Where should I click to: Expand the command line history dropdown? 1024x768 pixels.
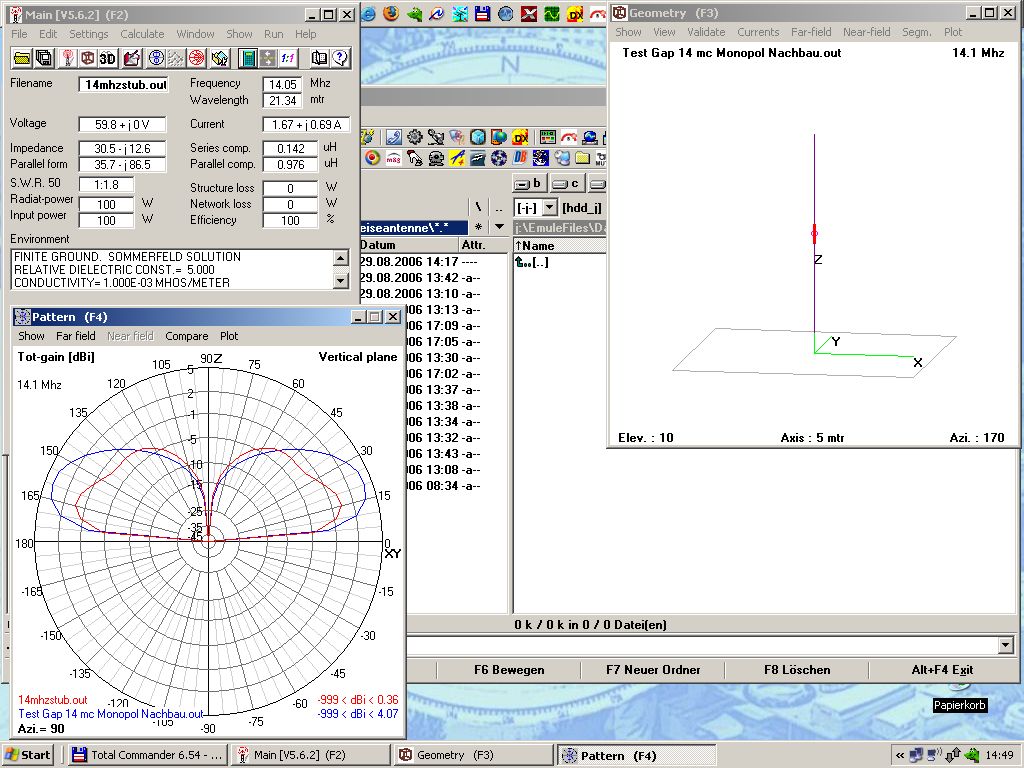(x=1006, y=646)
